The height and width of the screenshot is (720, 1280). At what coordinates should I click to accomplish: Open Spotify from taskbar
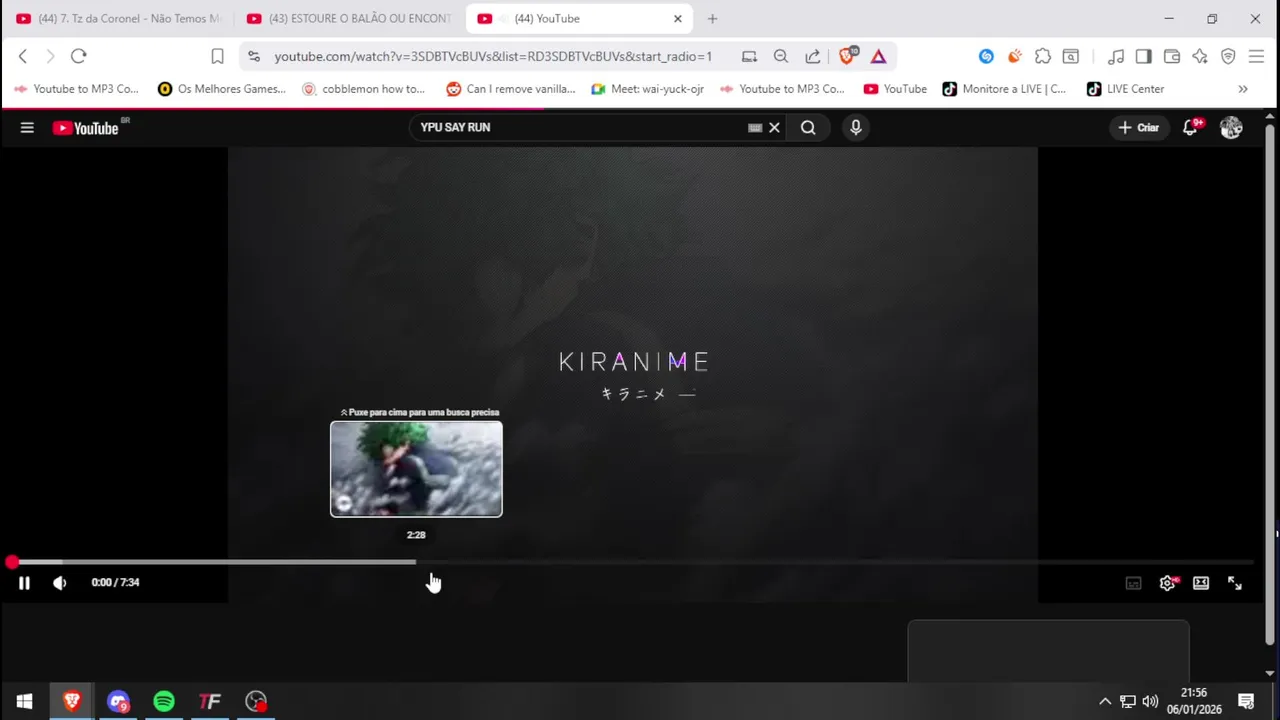click(164, 701)
